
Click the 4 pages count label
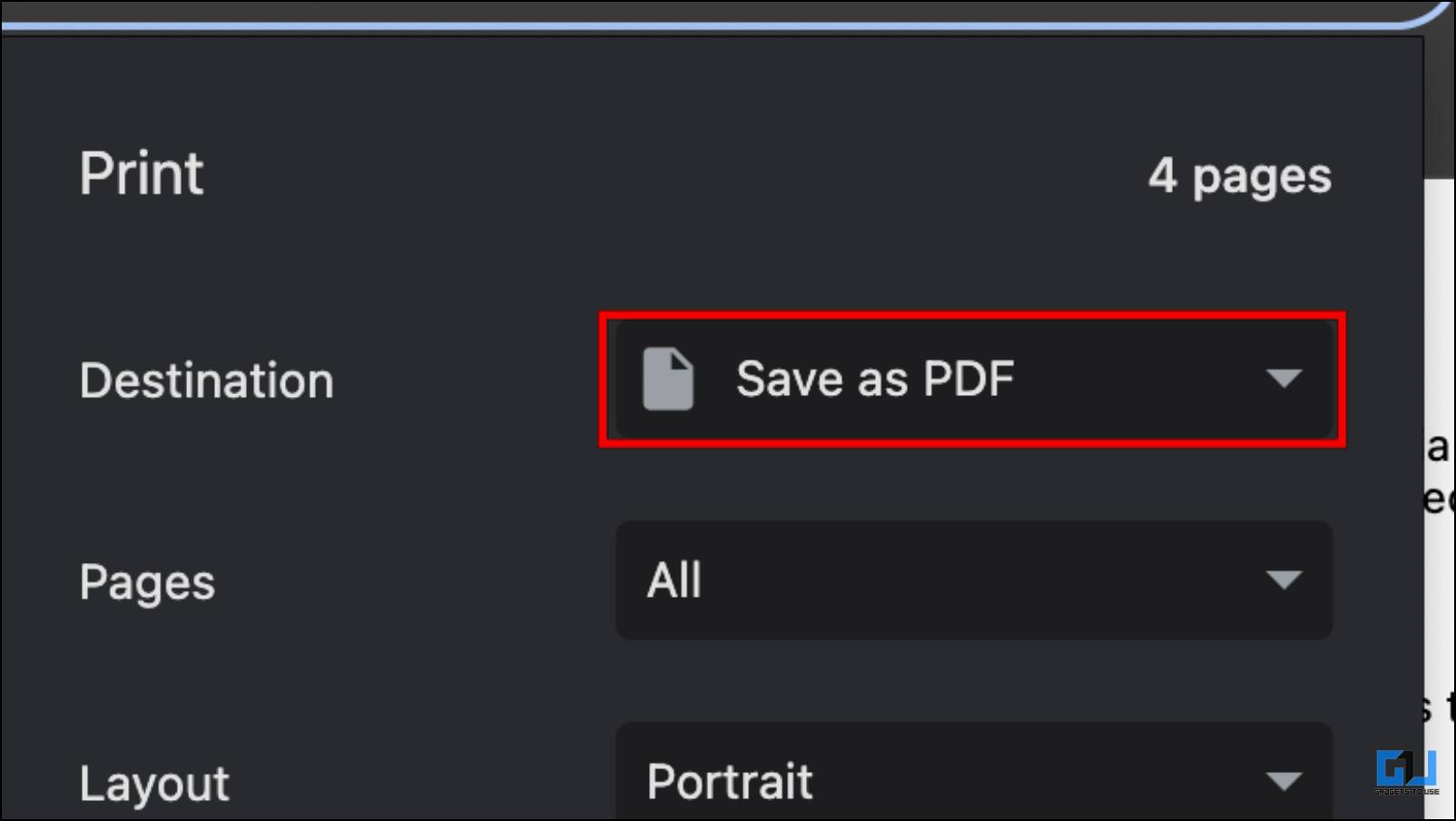click(x=1239, y=176)
